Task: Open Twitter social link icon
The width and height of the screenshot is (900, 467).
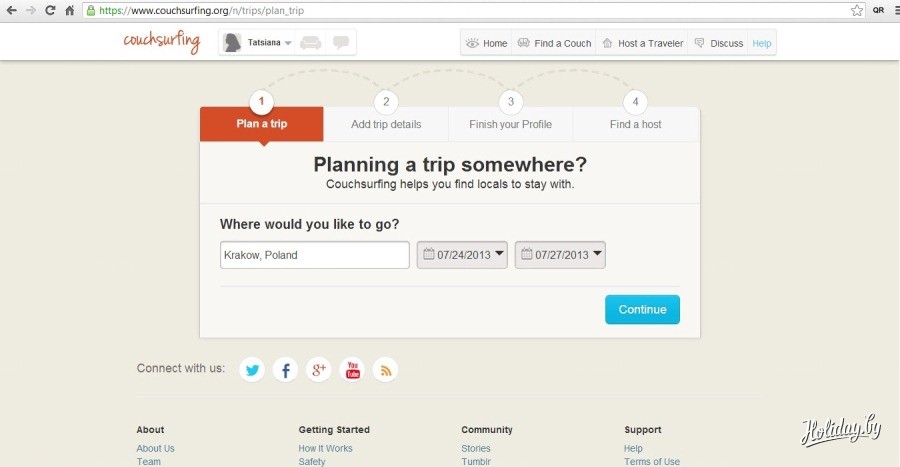Action: pos(252,370)
